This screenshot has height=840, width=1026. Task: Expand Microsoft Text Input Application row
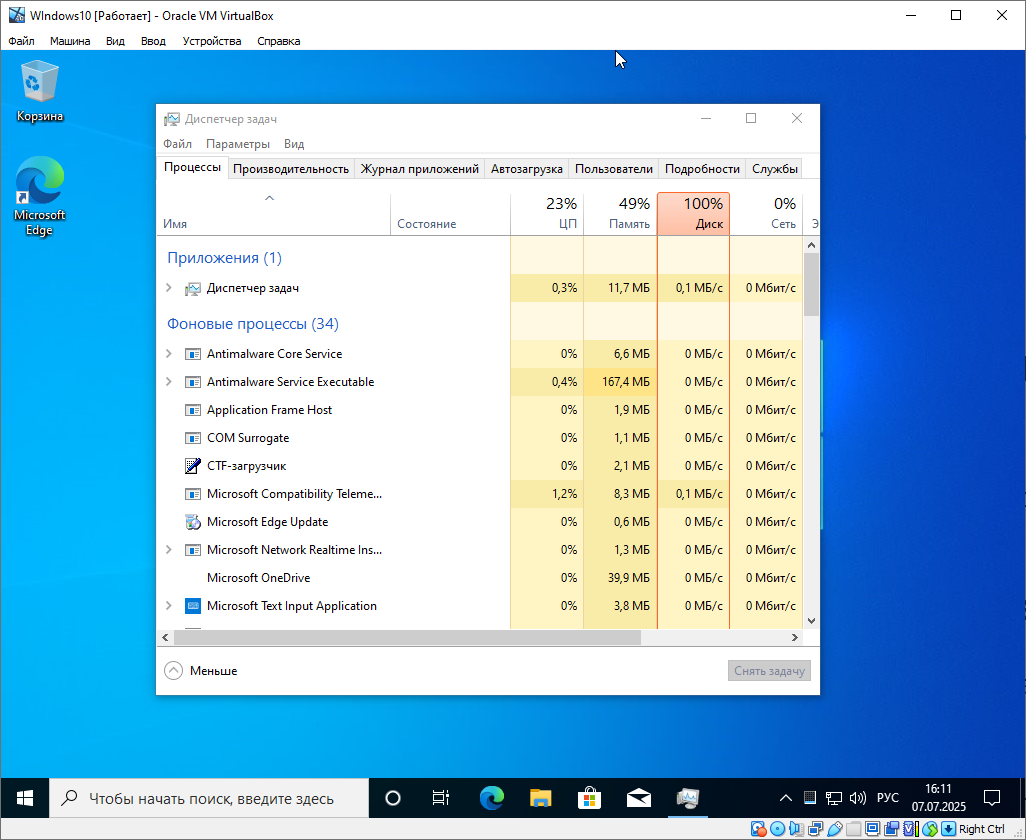coord(169,606)
